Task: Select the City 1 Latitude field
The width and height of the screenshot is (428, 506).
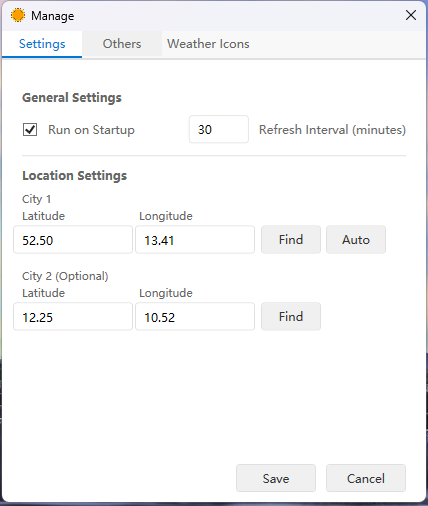Action: (x=73, y=240)
